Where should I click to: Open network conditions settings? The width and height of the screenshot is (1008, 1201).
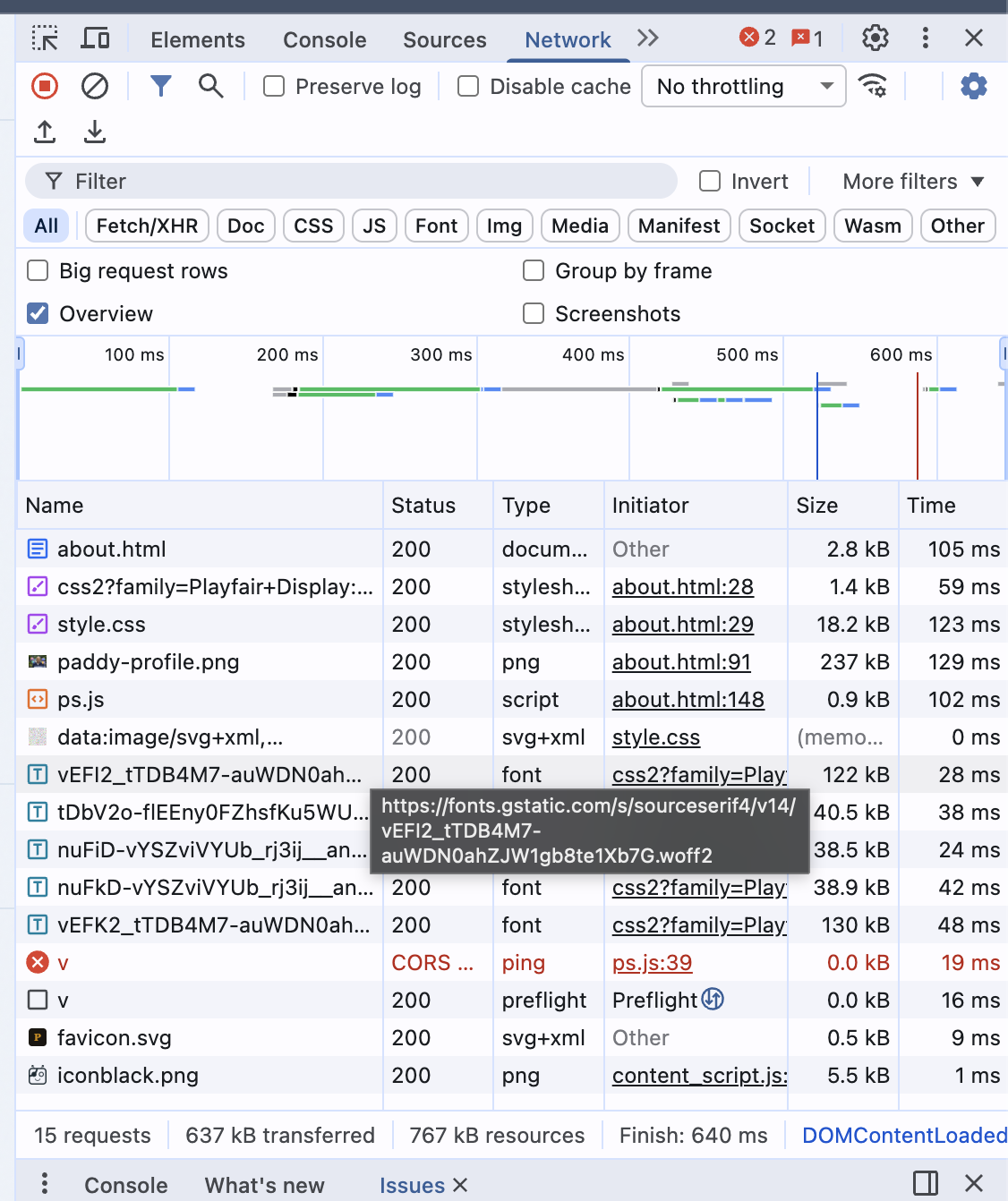click(x=873, y=86)
